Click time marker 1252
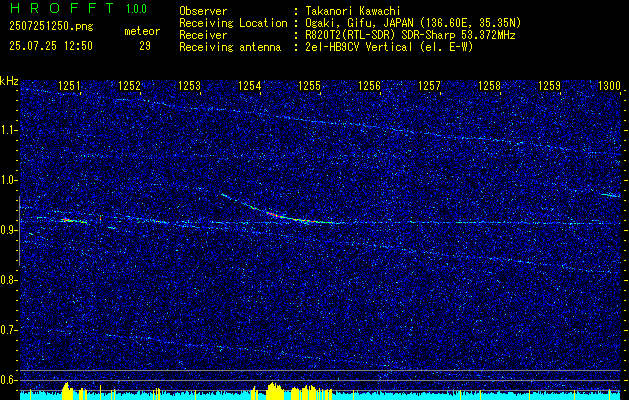 (x=130, y=86)
